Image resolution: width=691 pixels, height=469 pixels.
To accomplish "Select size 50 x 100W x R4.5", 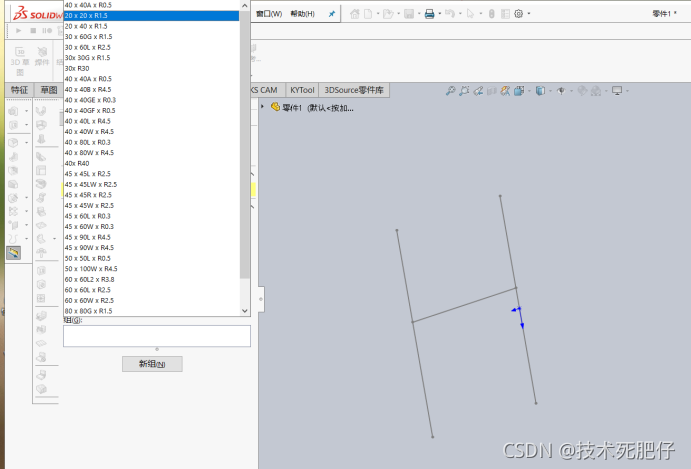I will tap(152, 268).
